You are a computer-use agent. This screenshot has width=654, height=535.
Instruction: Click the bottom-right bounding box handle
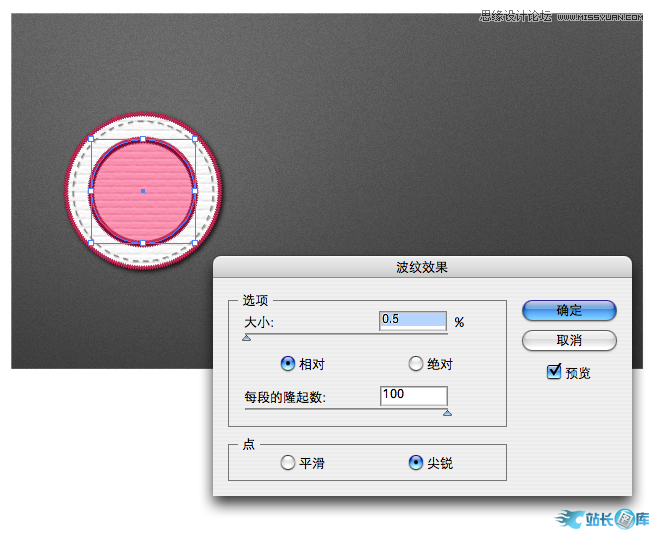tap(194, 242)
